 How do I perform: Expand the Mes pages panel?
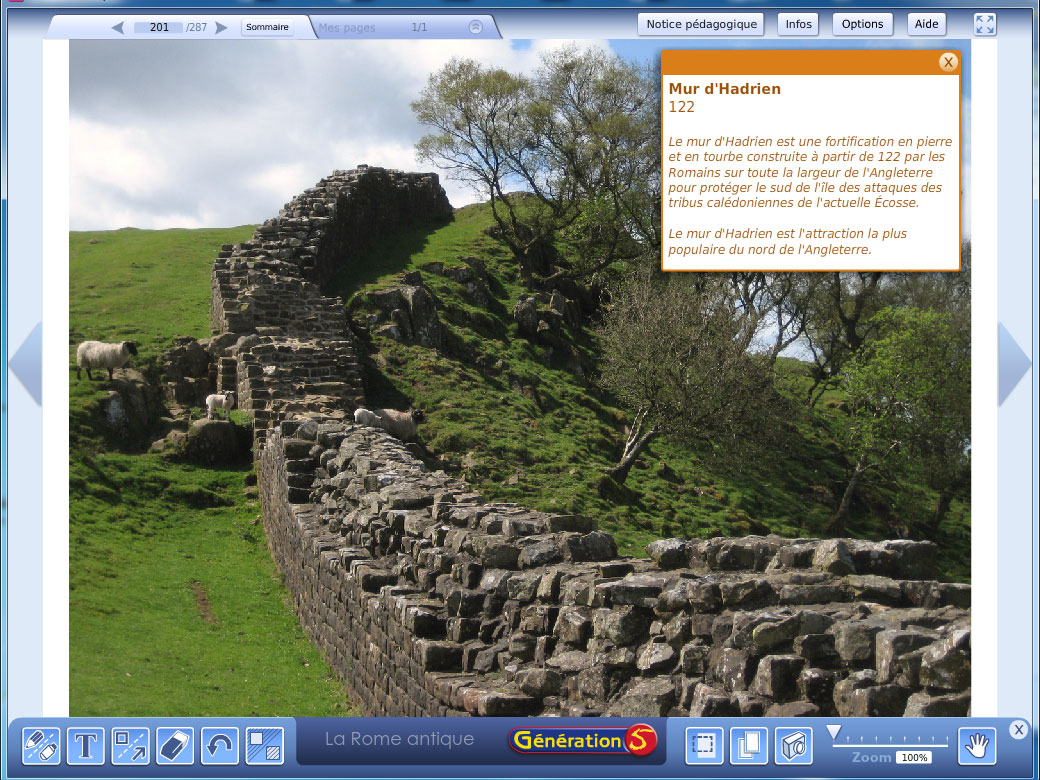click(x=476, y=27)
